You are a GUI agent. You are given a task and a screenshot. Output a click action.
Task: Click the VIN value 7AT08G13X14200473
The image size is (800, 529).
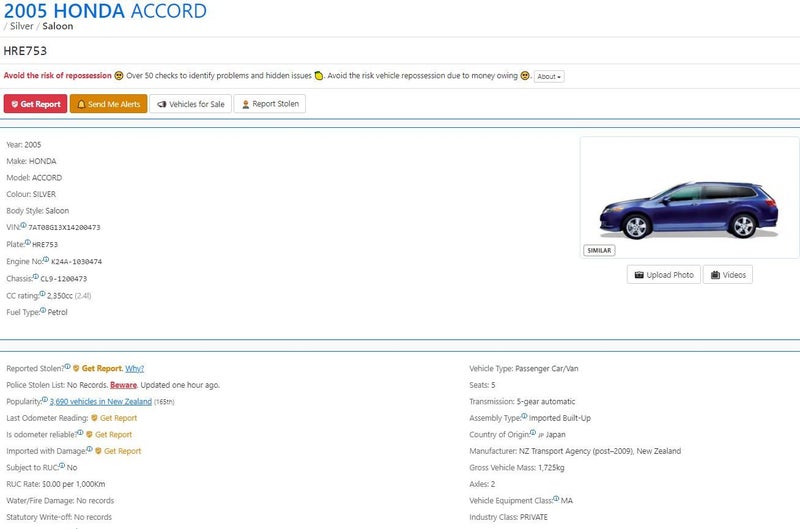pos(64,228)
